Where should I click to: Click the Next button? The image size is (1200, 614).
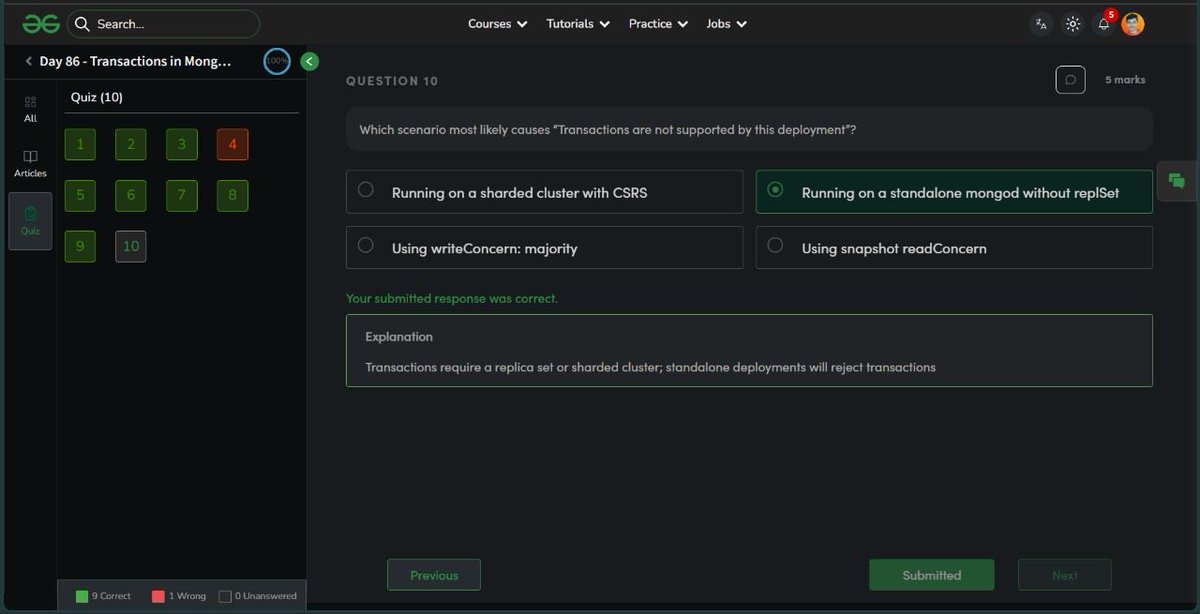click(x=1065, y=575)
